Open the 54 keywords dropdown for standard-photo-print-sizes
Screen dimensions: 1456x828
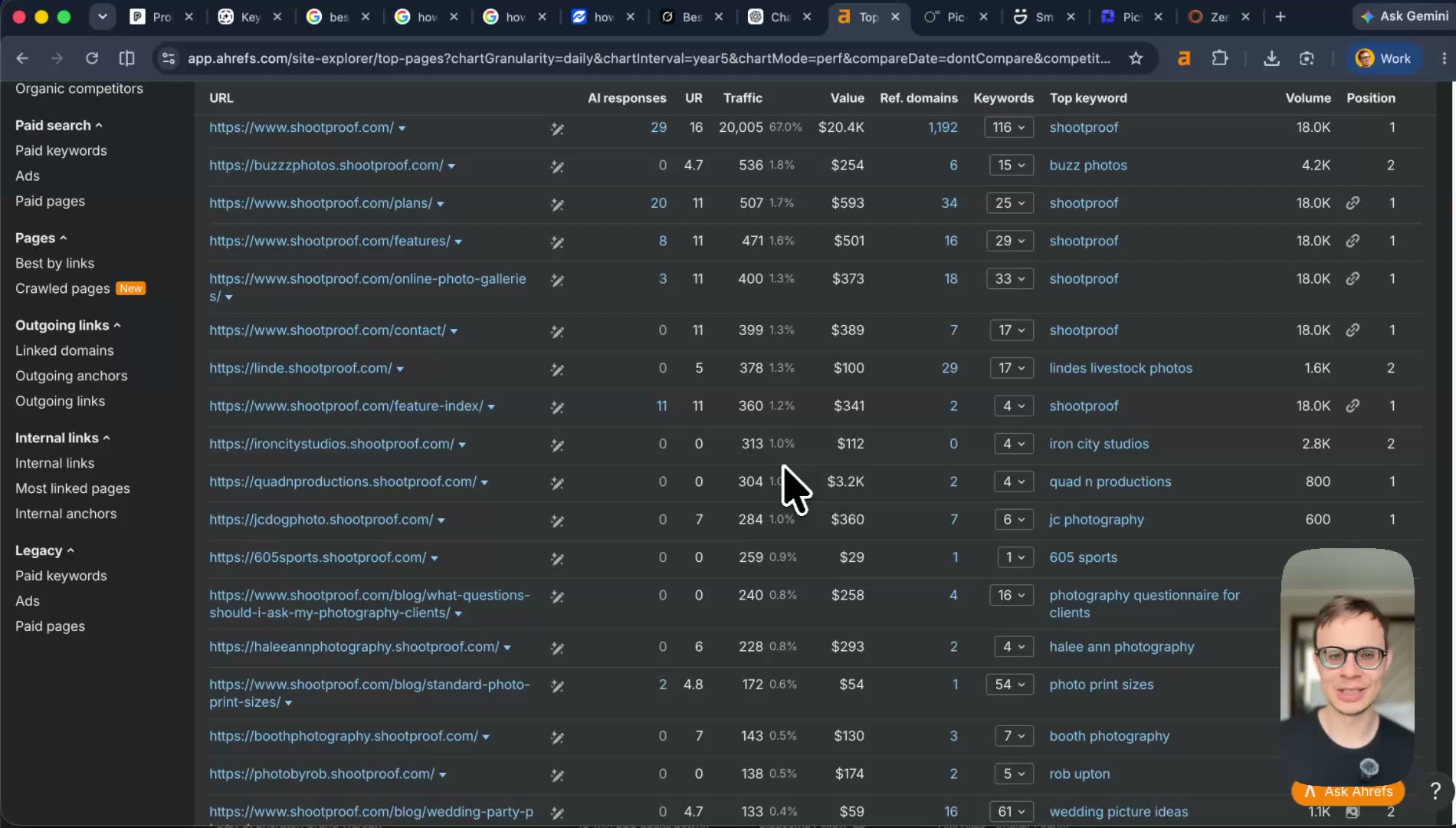point(1010,685)
